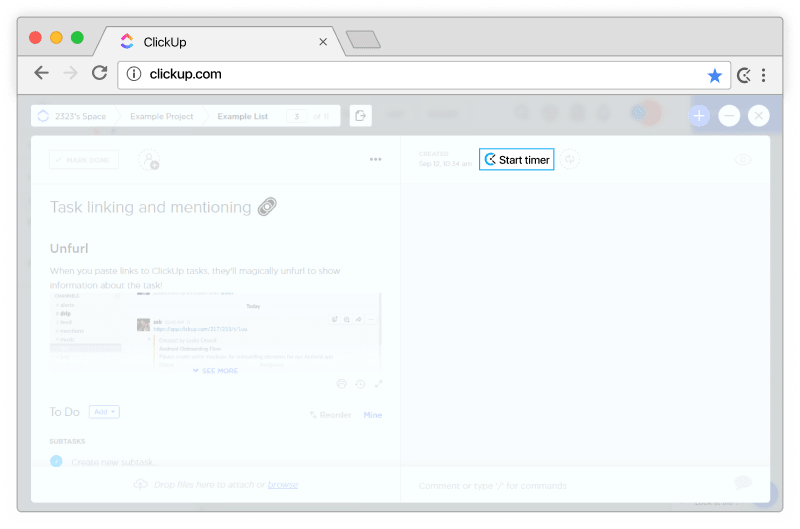Click the browse link for attachments

pyautogui.click(x=283, y=485)
